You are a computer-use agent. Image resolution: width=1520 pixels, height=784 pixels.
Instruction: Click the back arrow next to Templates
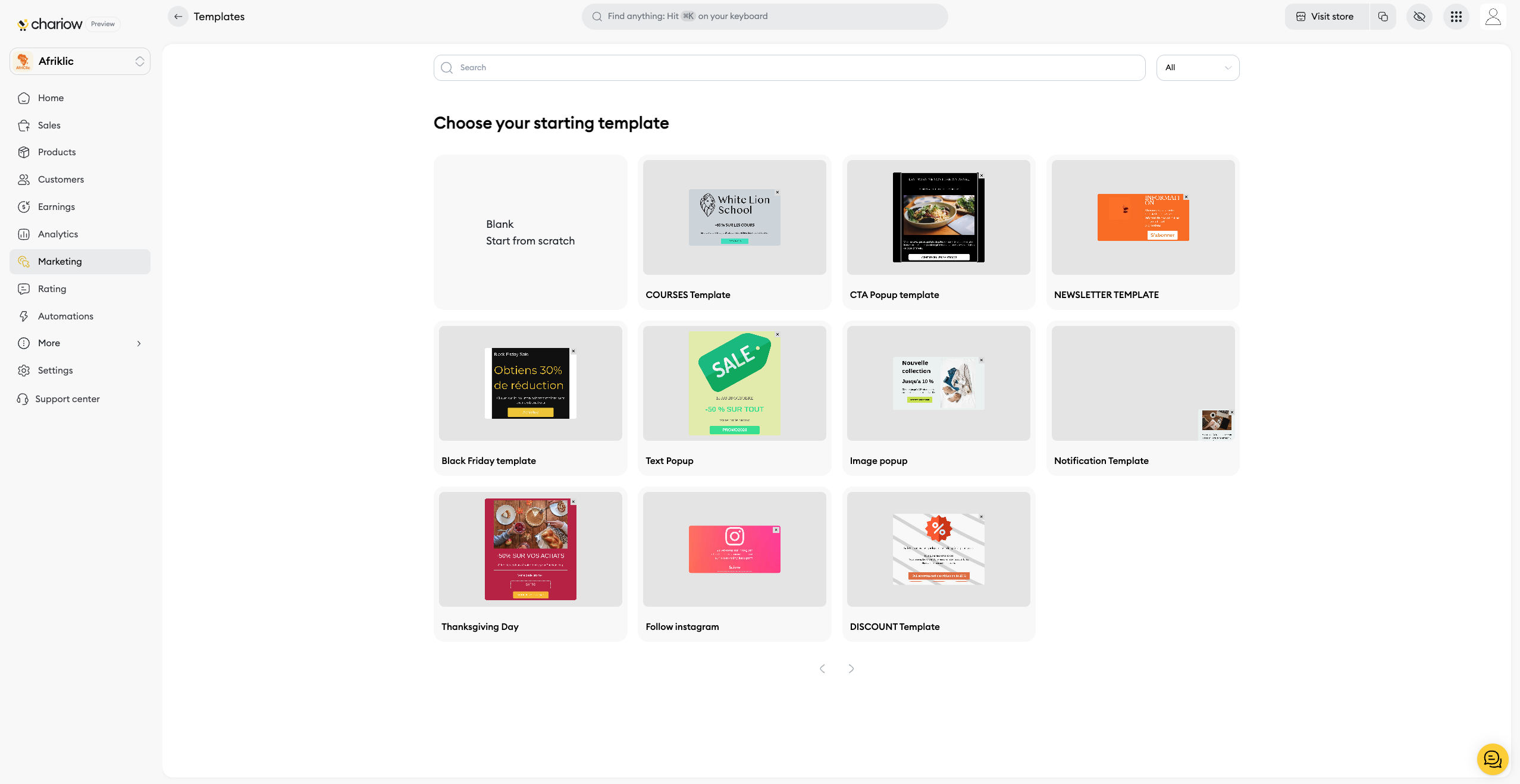178,17
